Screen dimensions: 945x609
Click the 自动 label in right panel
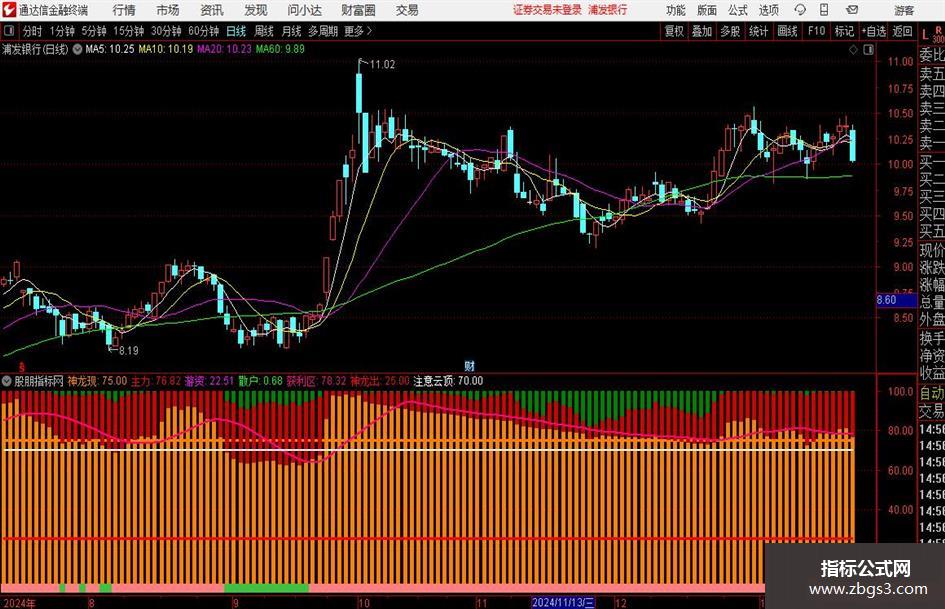click(x=931, y=393)
